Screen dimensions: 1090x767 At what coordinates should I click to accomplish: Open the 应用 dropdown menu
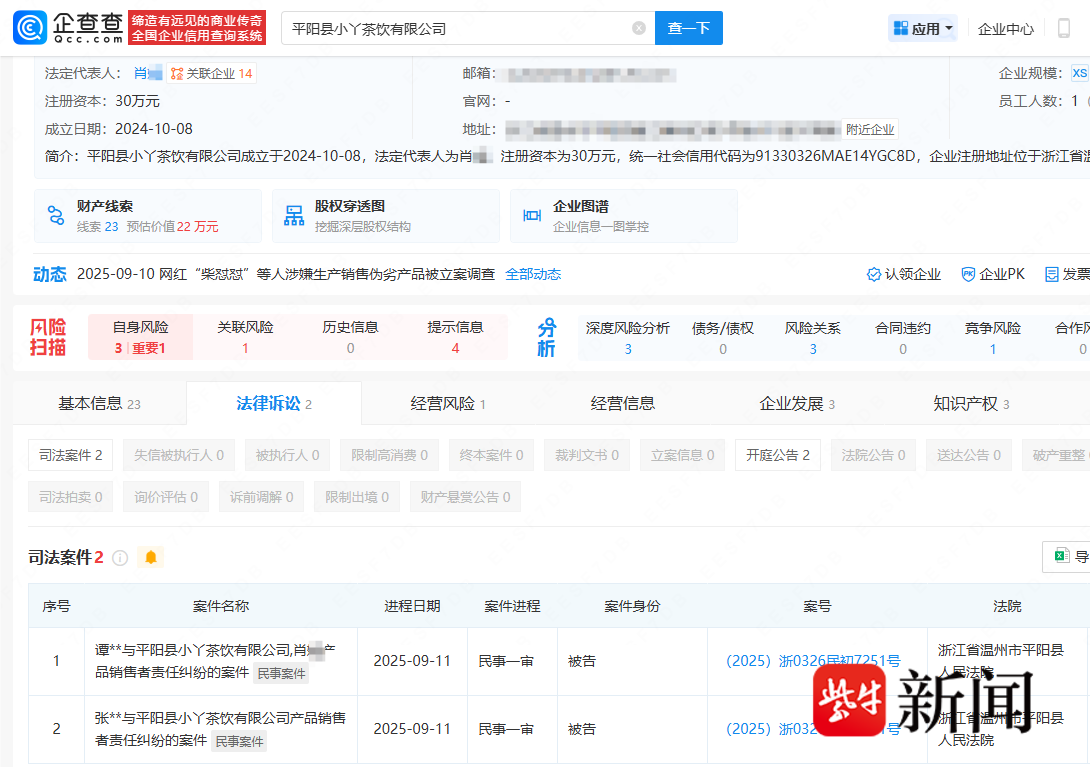pyautogui.click(x=922, y=29)
